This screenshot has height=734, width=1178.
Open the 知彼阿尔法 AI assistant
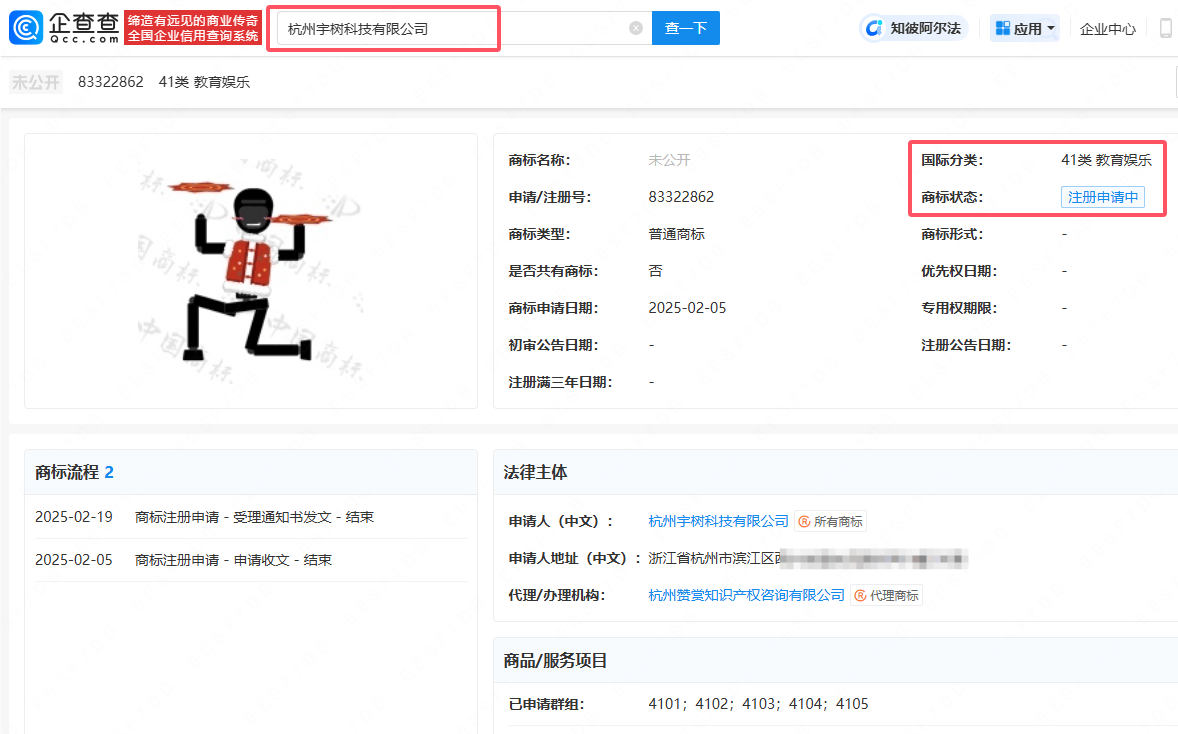click(x=914, y=28)
